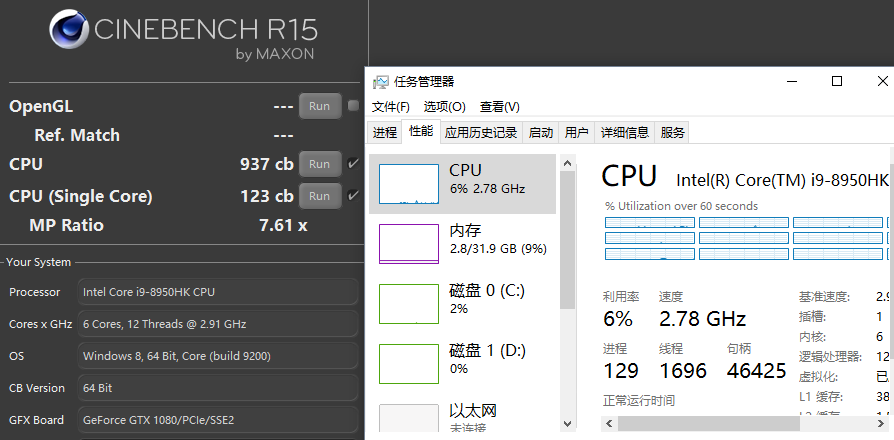Click the Intel(R) Core(TM) i9-8950HK title text
Image resolution: width=894 pixels, height=440 pixels.
(x=782, y=180)
